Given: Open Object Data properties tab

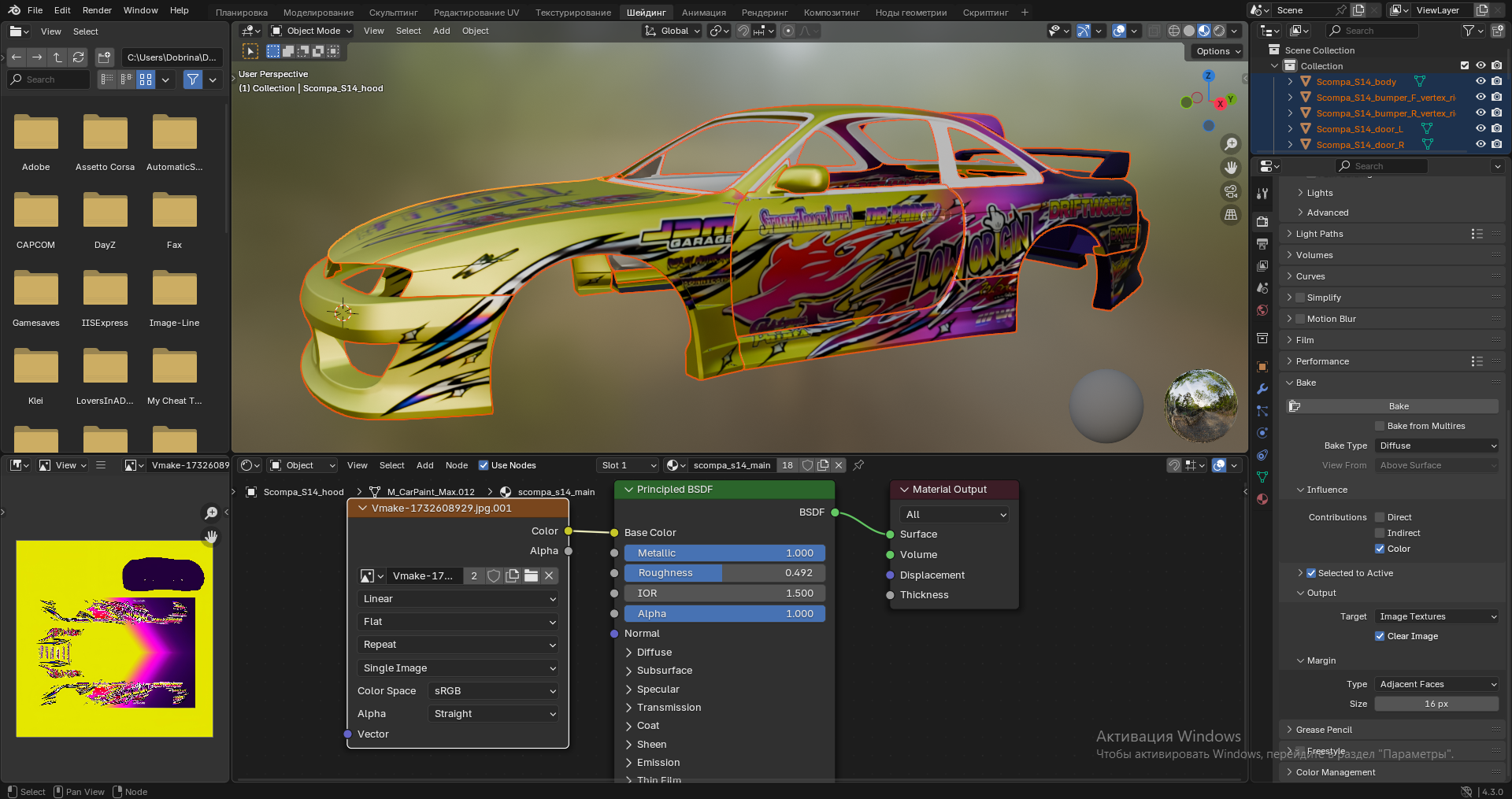Looking at the screenshot, I should click(x=1262, y=477).
